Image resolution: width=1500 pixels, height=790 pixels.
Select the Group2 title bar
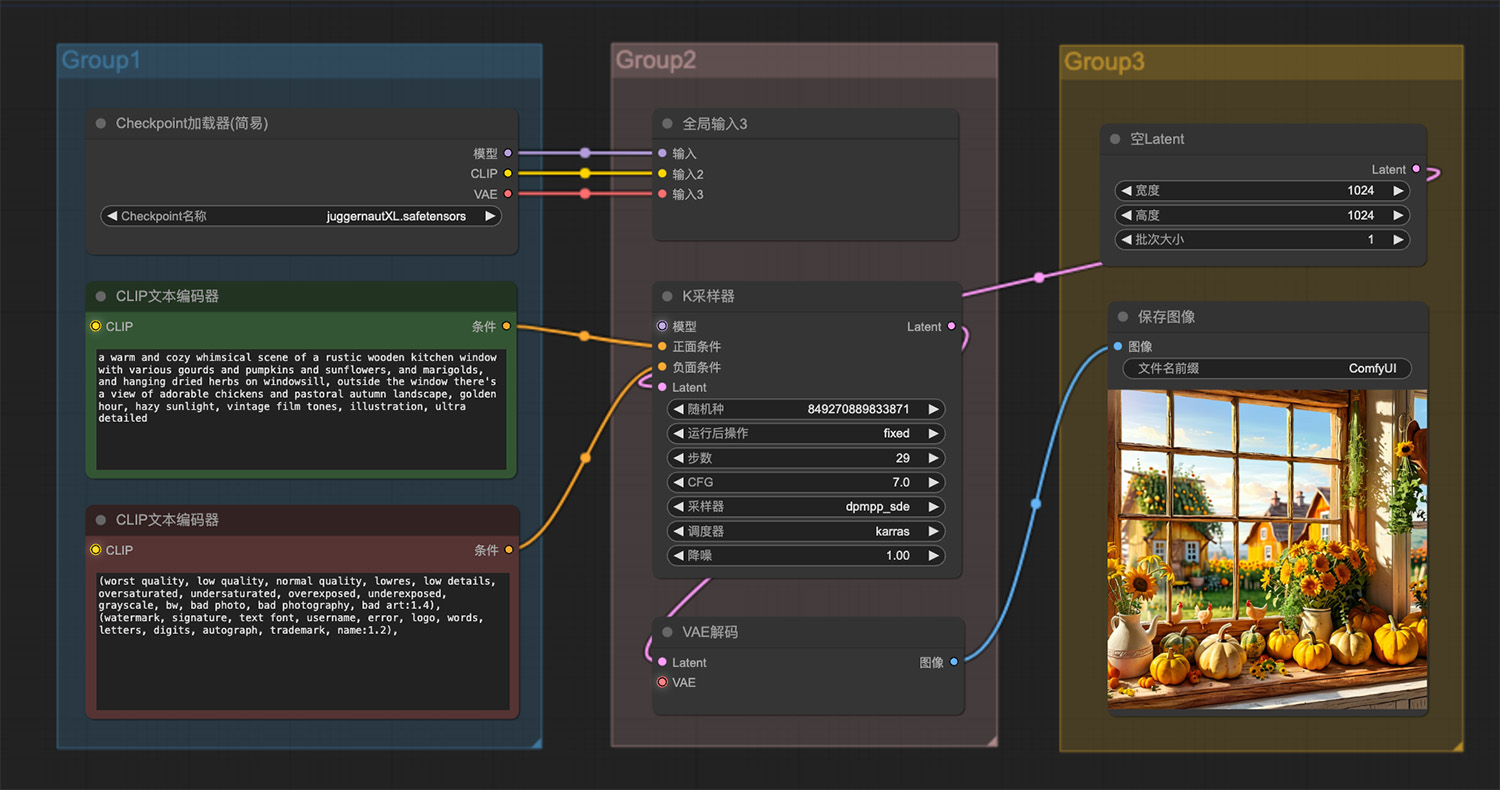(804, 60)
